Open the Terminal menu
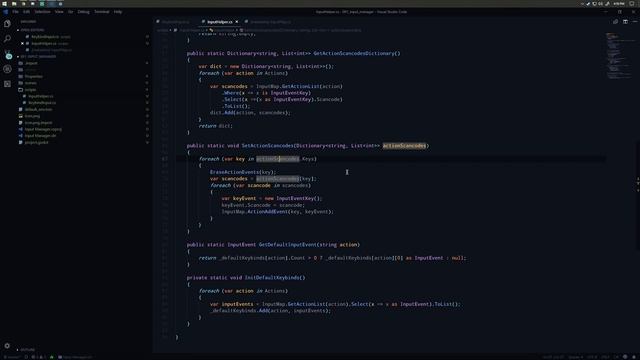This screenshot has width=640, height=360. tap(102, 12)
